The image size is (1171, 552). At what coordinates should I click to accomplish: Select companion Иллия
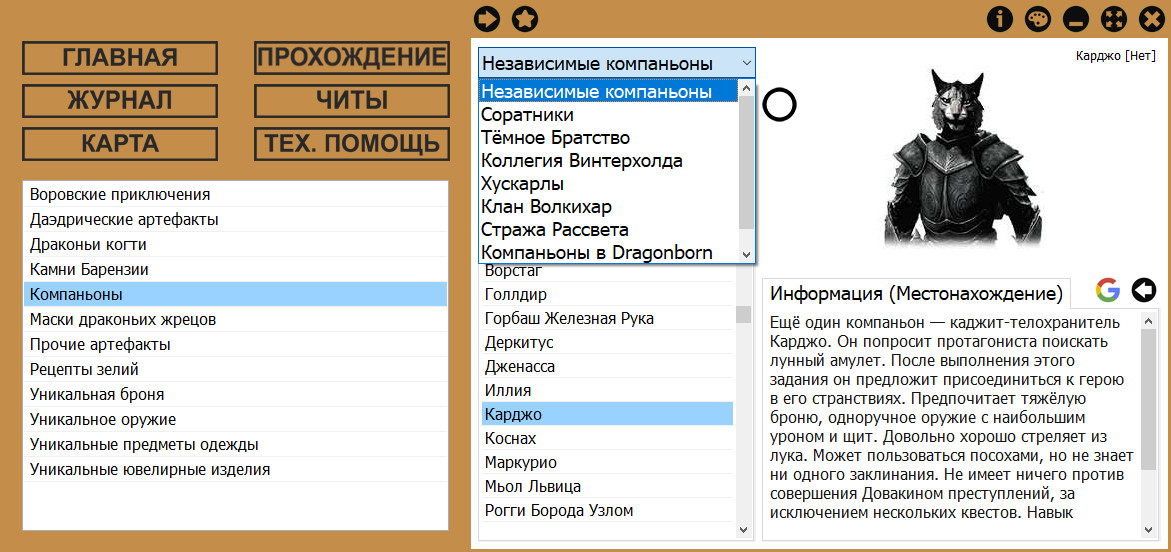[607, 390]
